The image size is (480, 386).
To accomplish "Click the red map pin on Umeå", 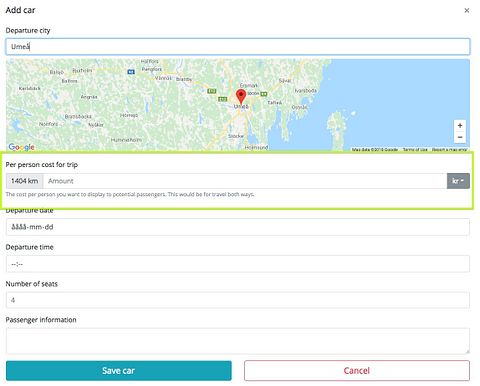I will coord(241,96).
